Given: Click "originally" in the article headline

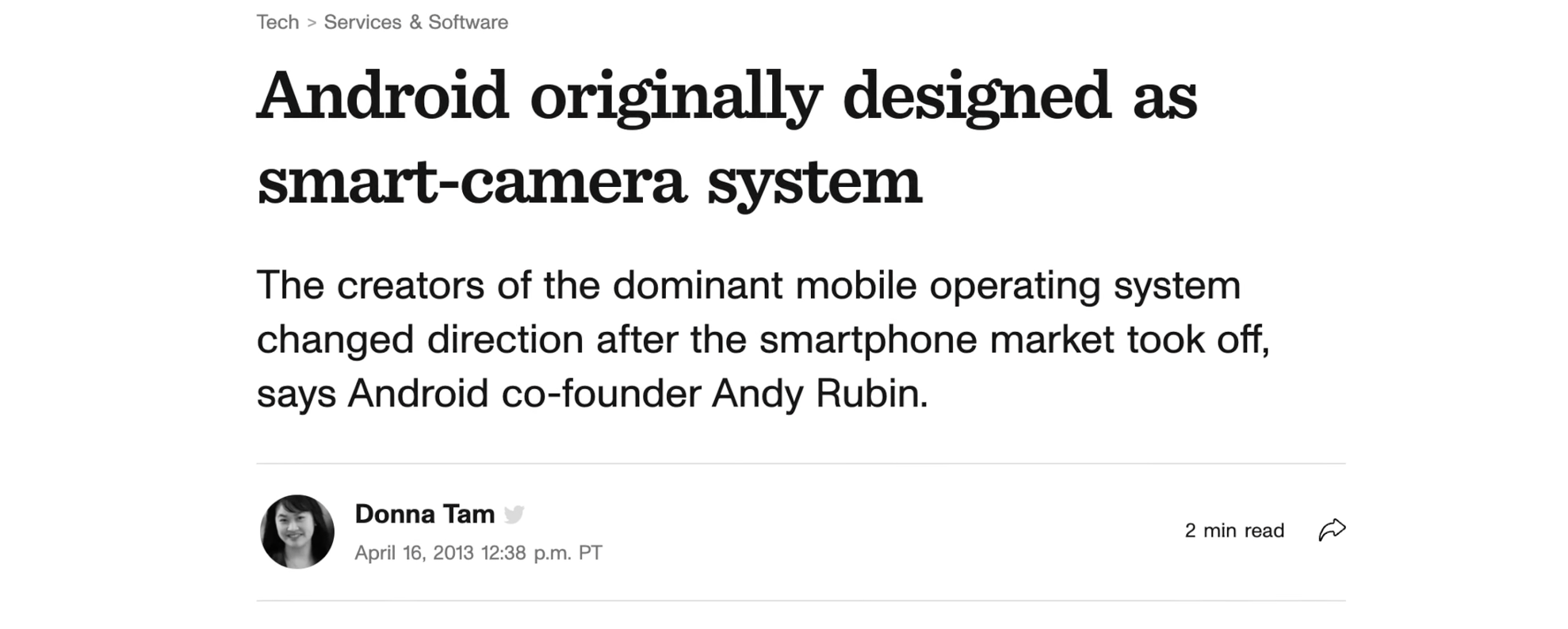Looking at the screenshot, I should [675, 96].
